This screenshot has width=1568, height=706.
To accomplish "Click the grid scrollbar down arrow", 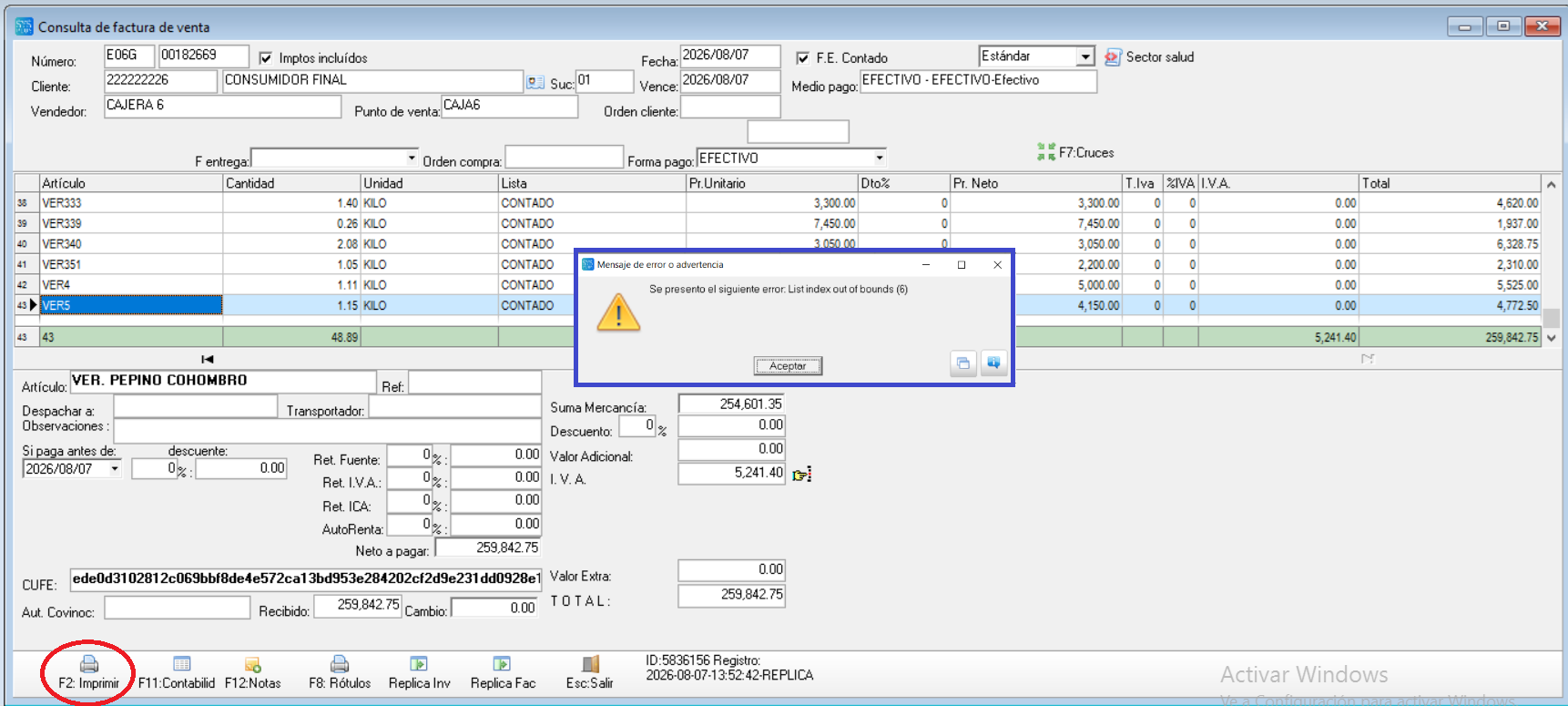I will pyautogui.click(x=1552, y=337).
